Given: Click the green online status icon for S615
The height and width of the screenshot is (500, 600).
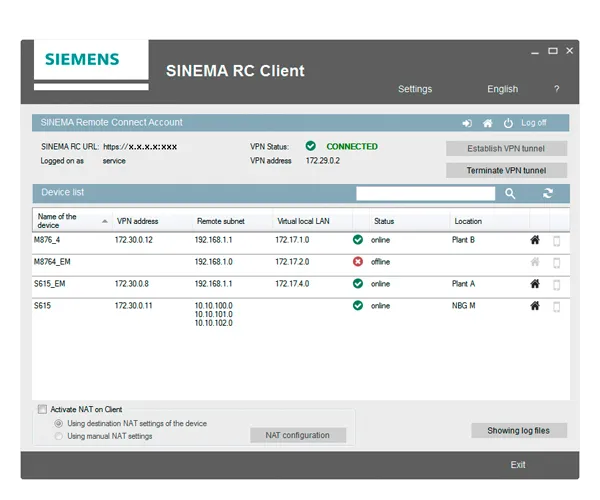Looking at the screenshot, I should pyautogui.click(x=358, y=305).
